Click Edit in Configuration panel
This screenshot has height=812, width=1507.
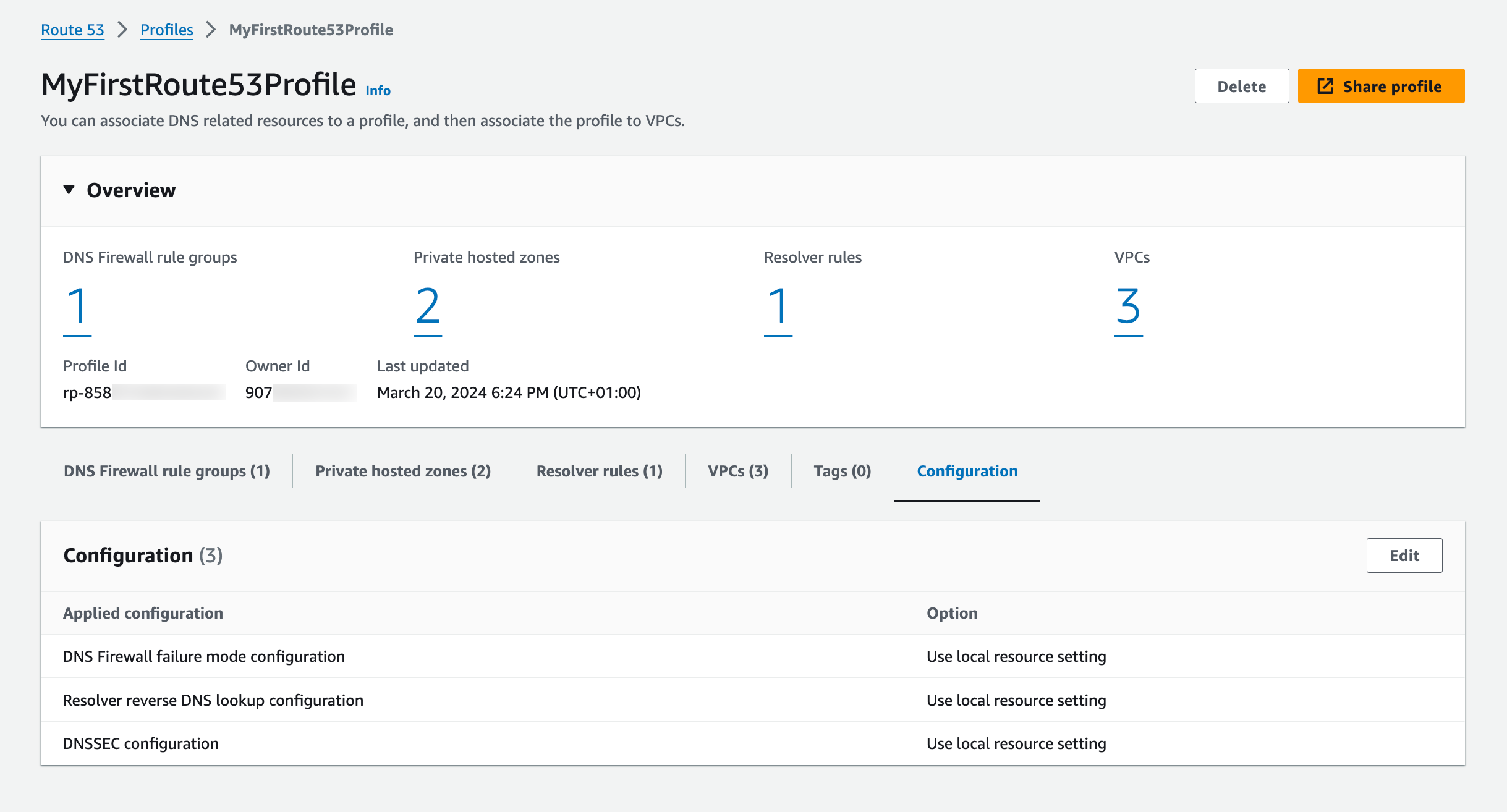[1404, 556]
